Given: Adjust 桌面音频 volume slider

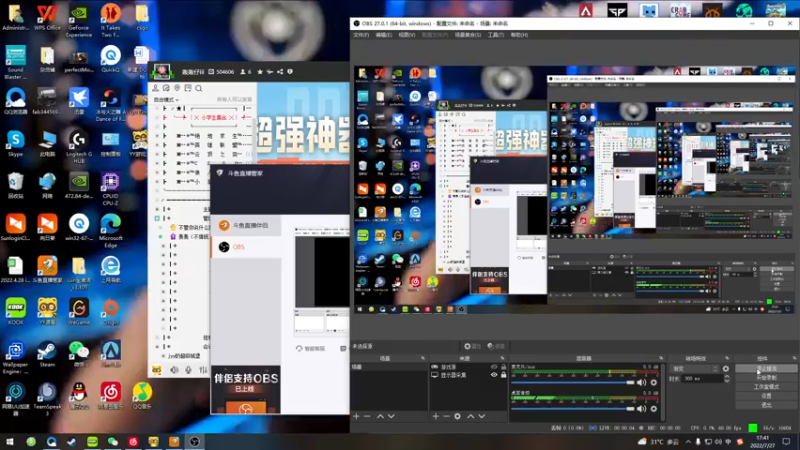Looking at the screenshot, I should (573, 409).
